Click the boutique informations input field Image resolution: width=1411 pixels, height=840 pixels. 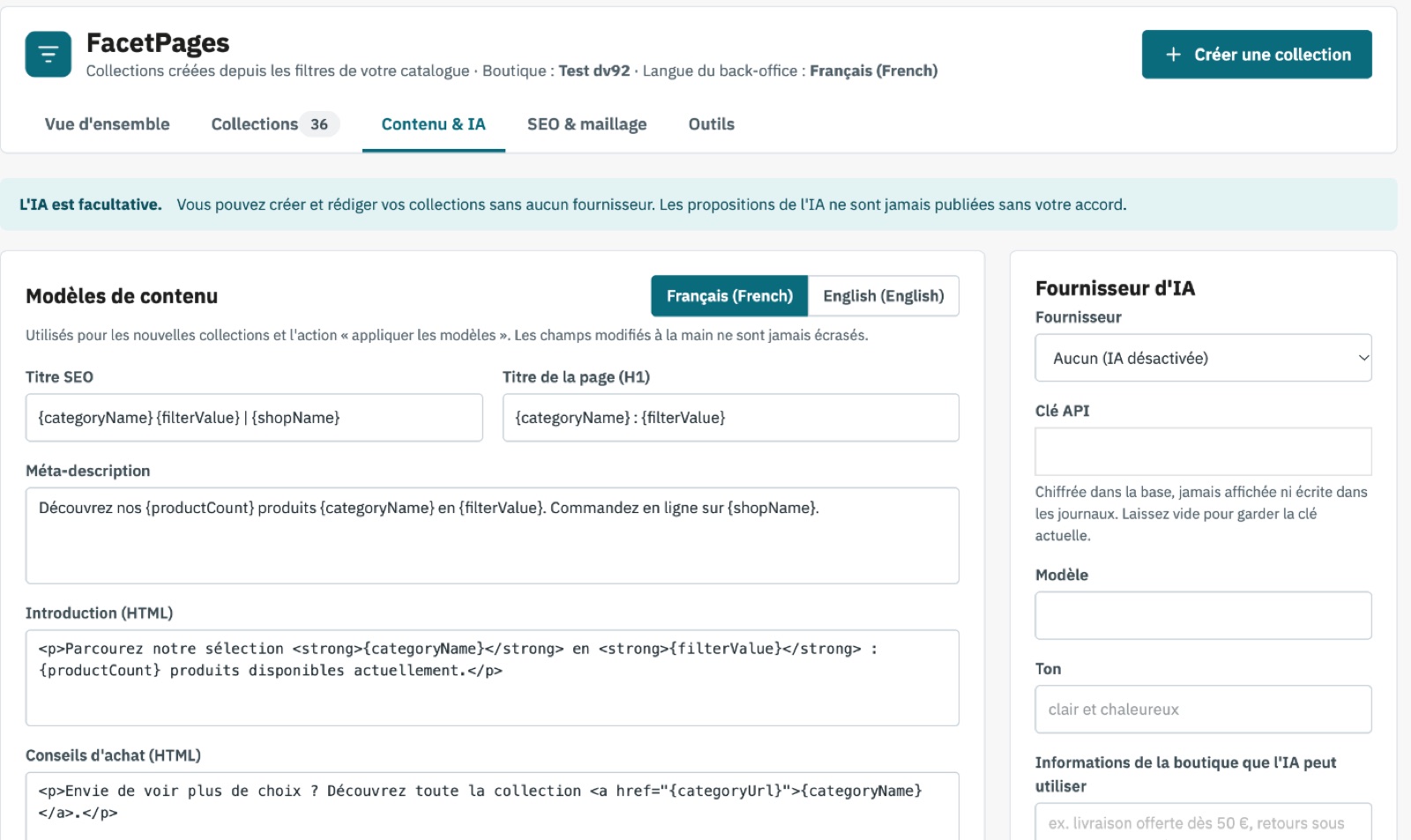tap(1203, 822)
